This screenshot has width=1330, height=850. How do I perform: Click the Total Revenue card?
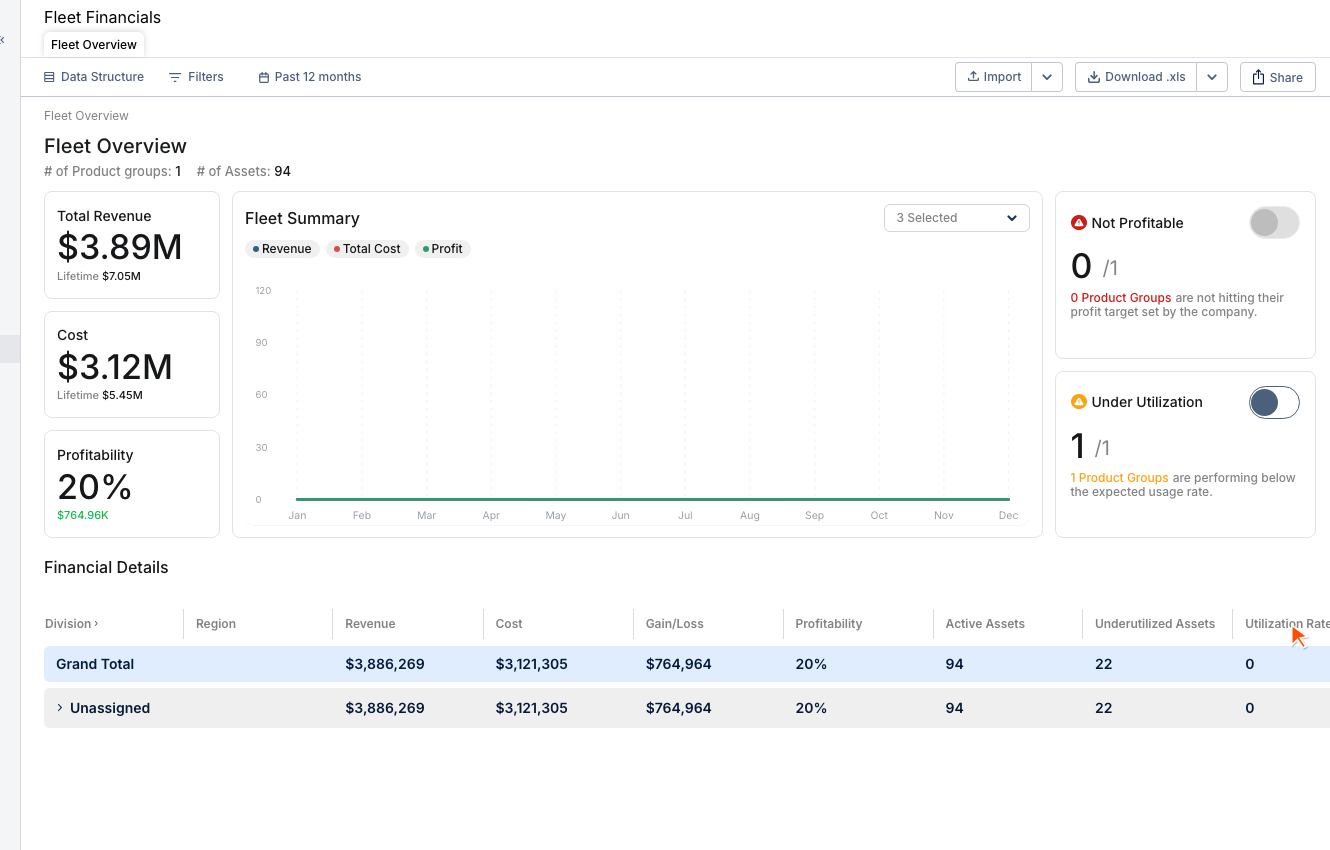point(132,245)
